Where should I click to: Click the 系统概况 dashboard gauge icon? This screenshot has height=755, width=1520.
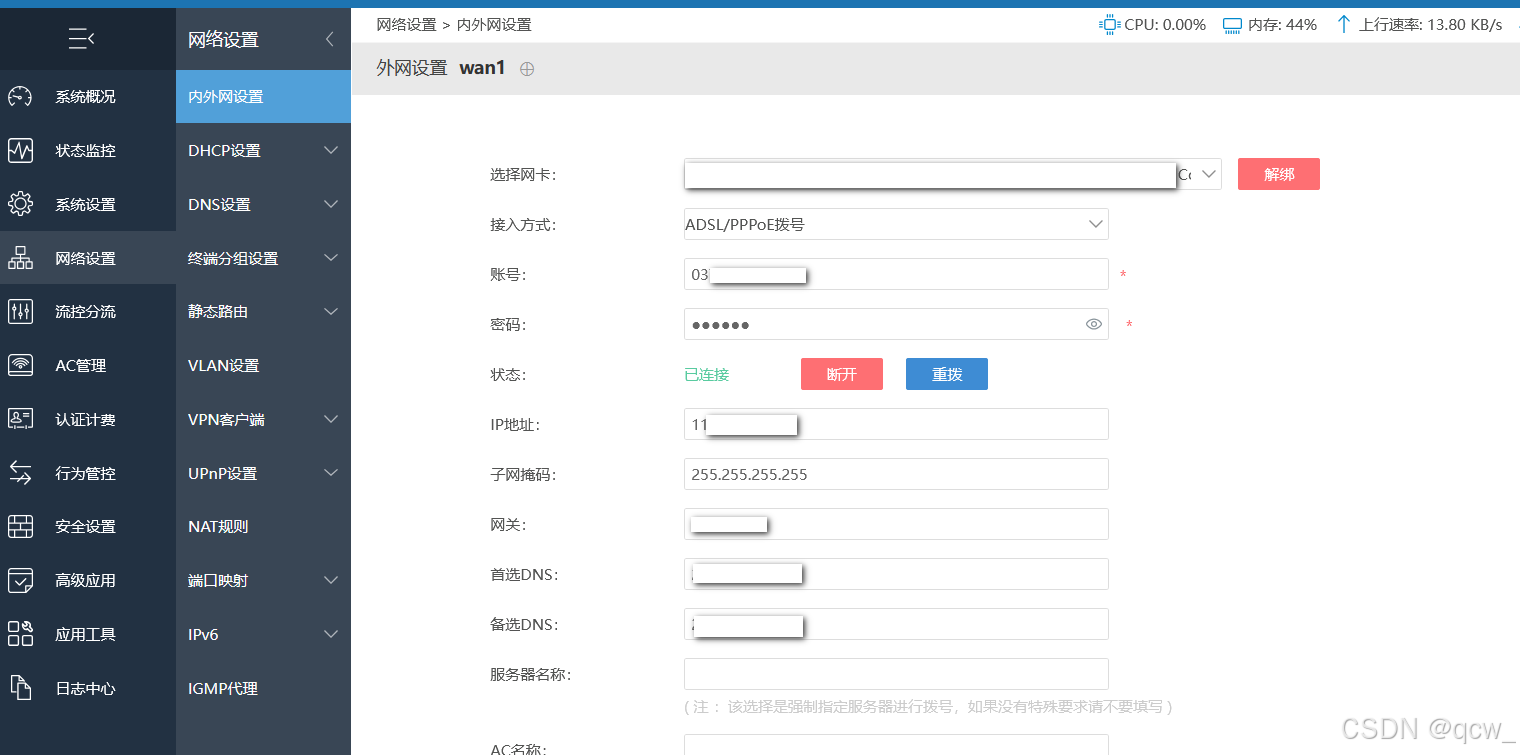click(x=20, y=97)
